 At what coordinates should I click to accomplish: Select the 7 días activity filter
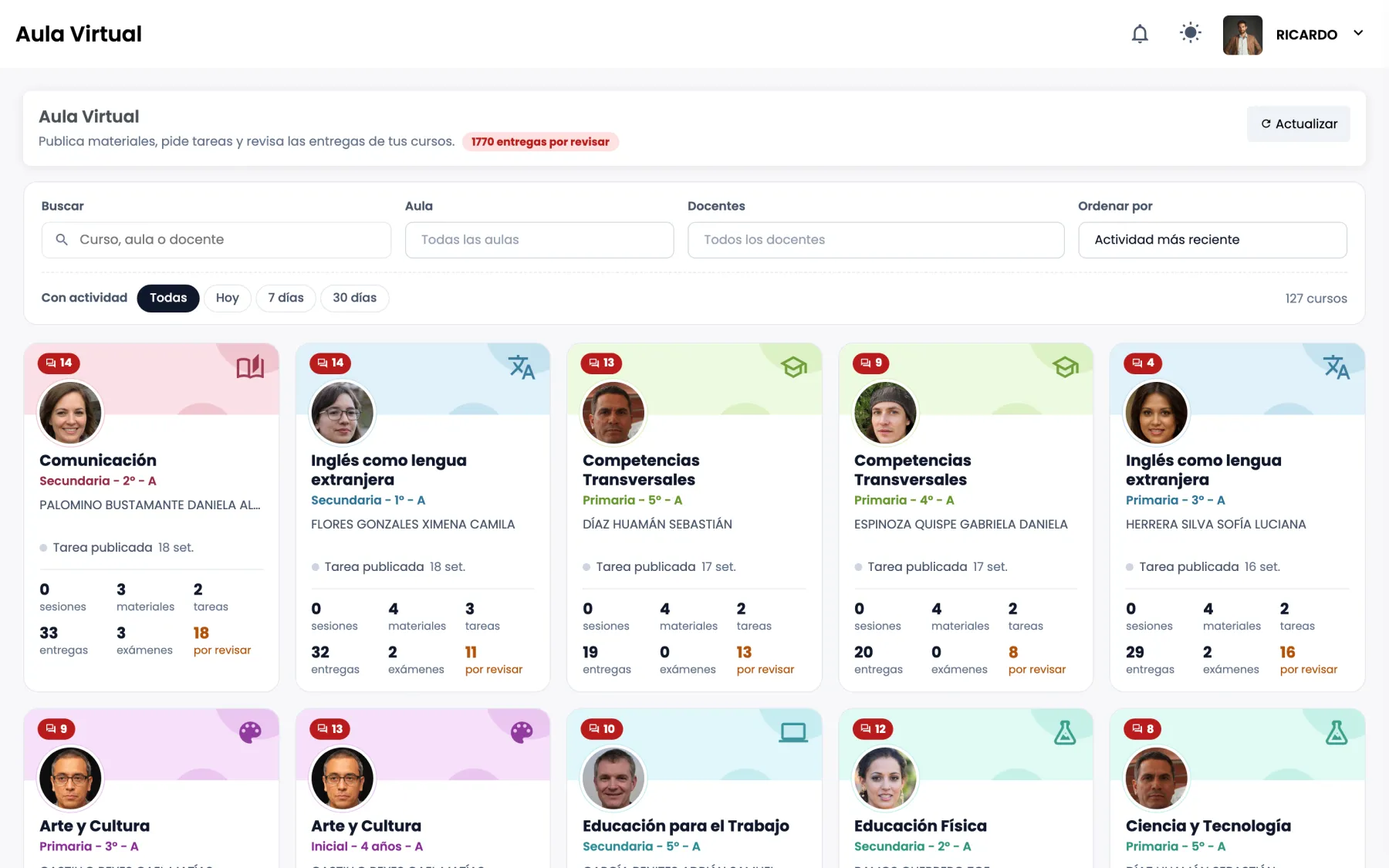point(286,298)
